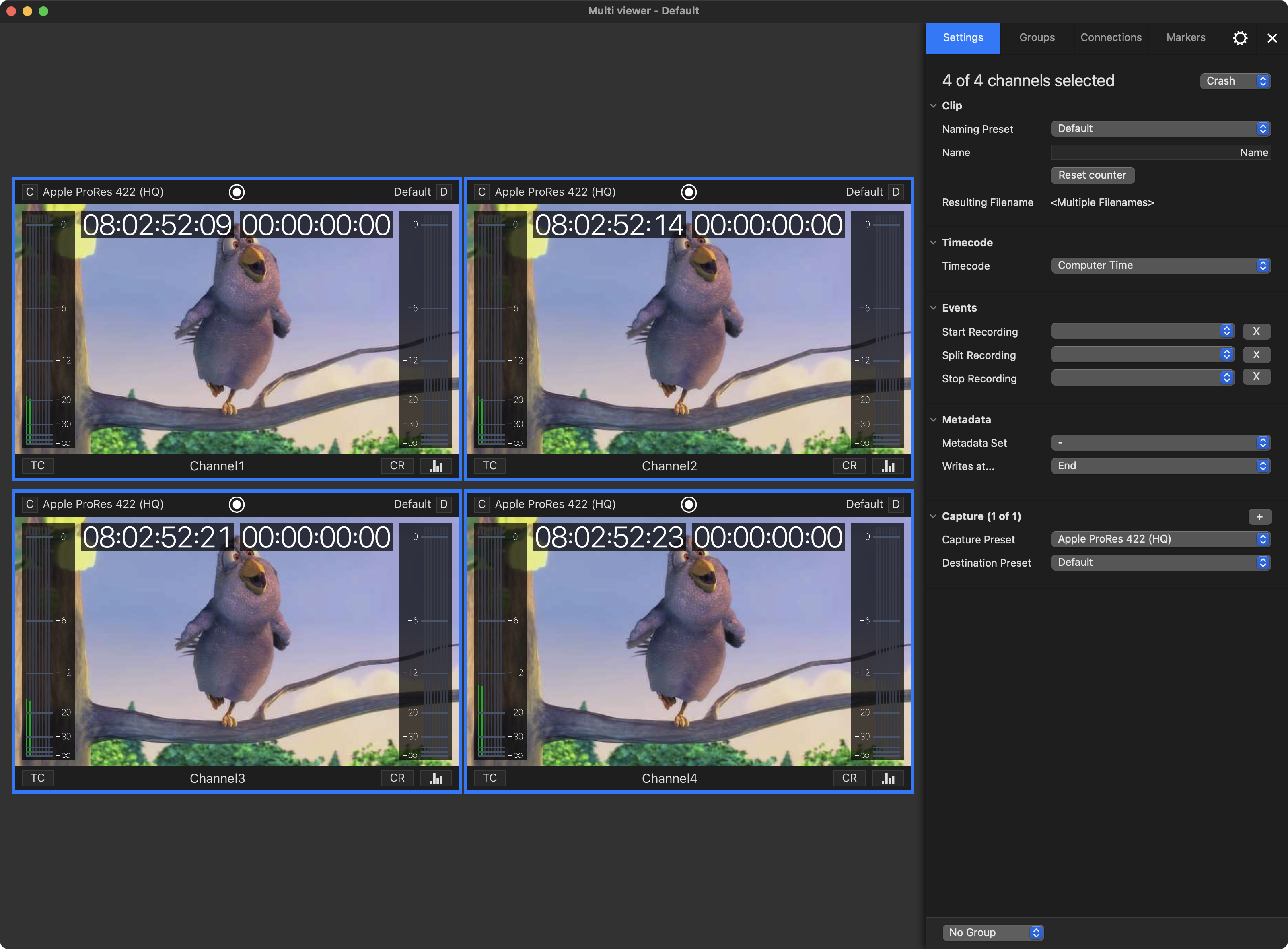
Task: Click the C capture icon on Channel3
Action: [x=30, y=504]
